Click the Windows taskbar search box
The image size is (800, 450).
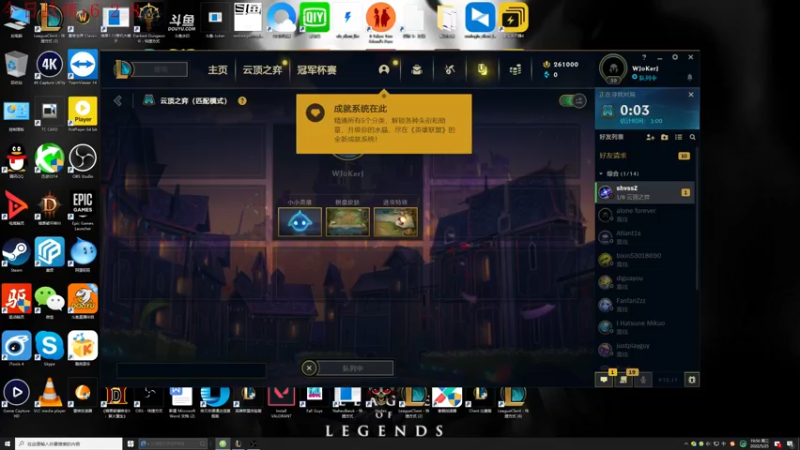click(x=68, y=443)
